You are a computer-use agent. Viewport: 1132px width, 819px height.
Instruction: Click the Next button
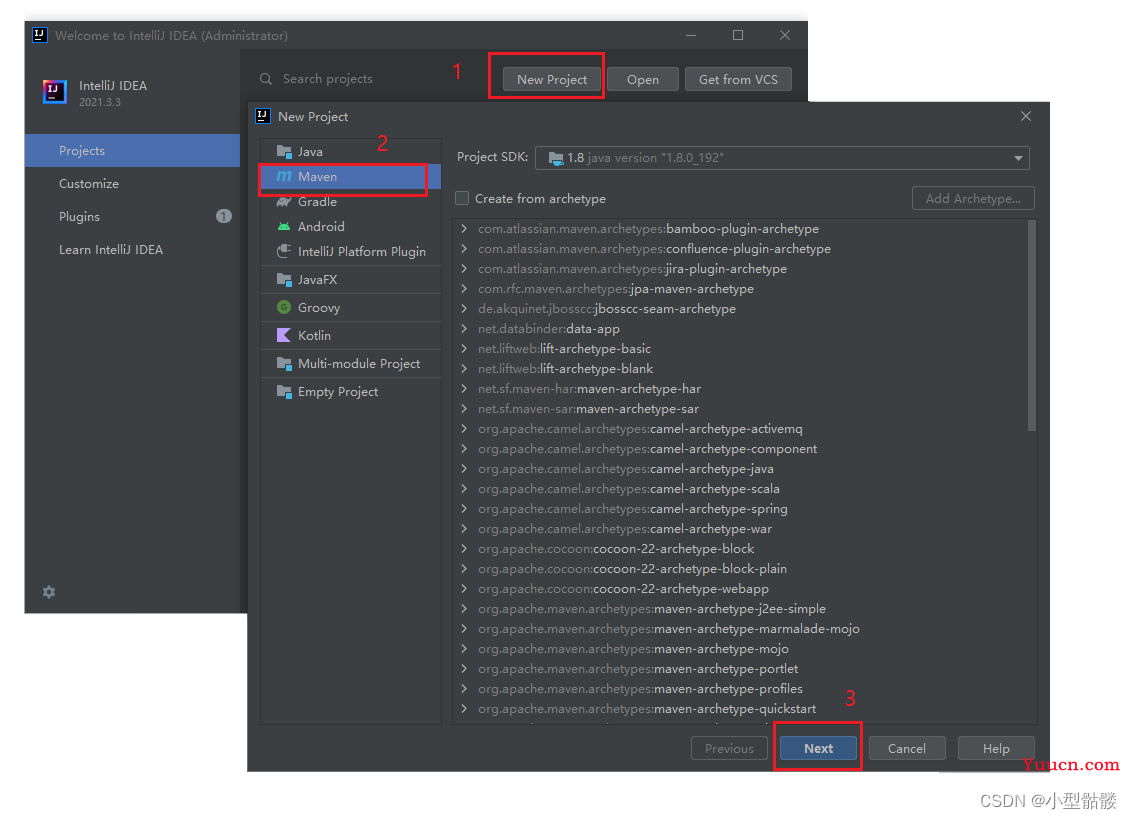click(x=818, y=748)
